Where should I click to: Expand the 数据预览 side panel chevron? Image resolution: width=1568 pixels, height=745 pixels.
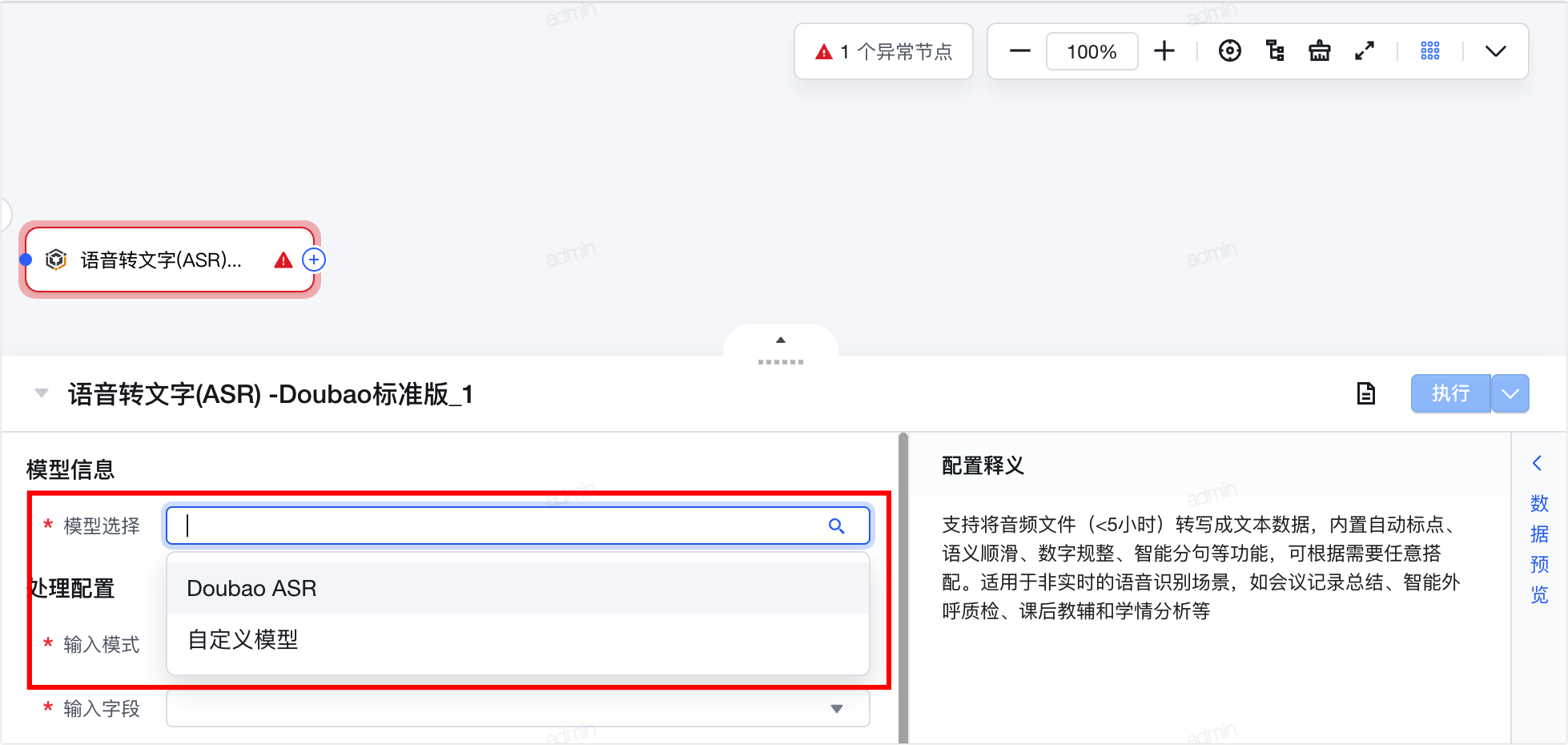click(1537, 463)
